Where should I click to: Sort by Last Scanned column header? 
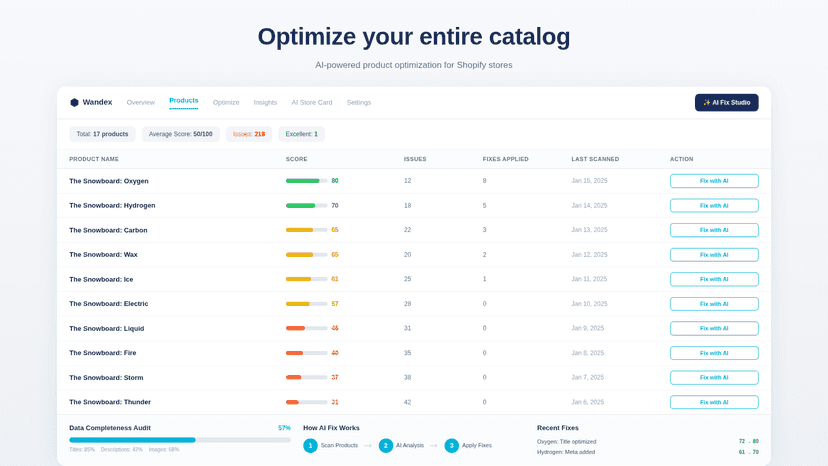pos(595,159)
